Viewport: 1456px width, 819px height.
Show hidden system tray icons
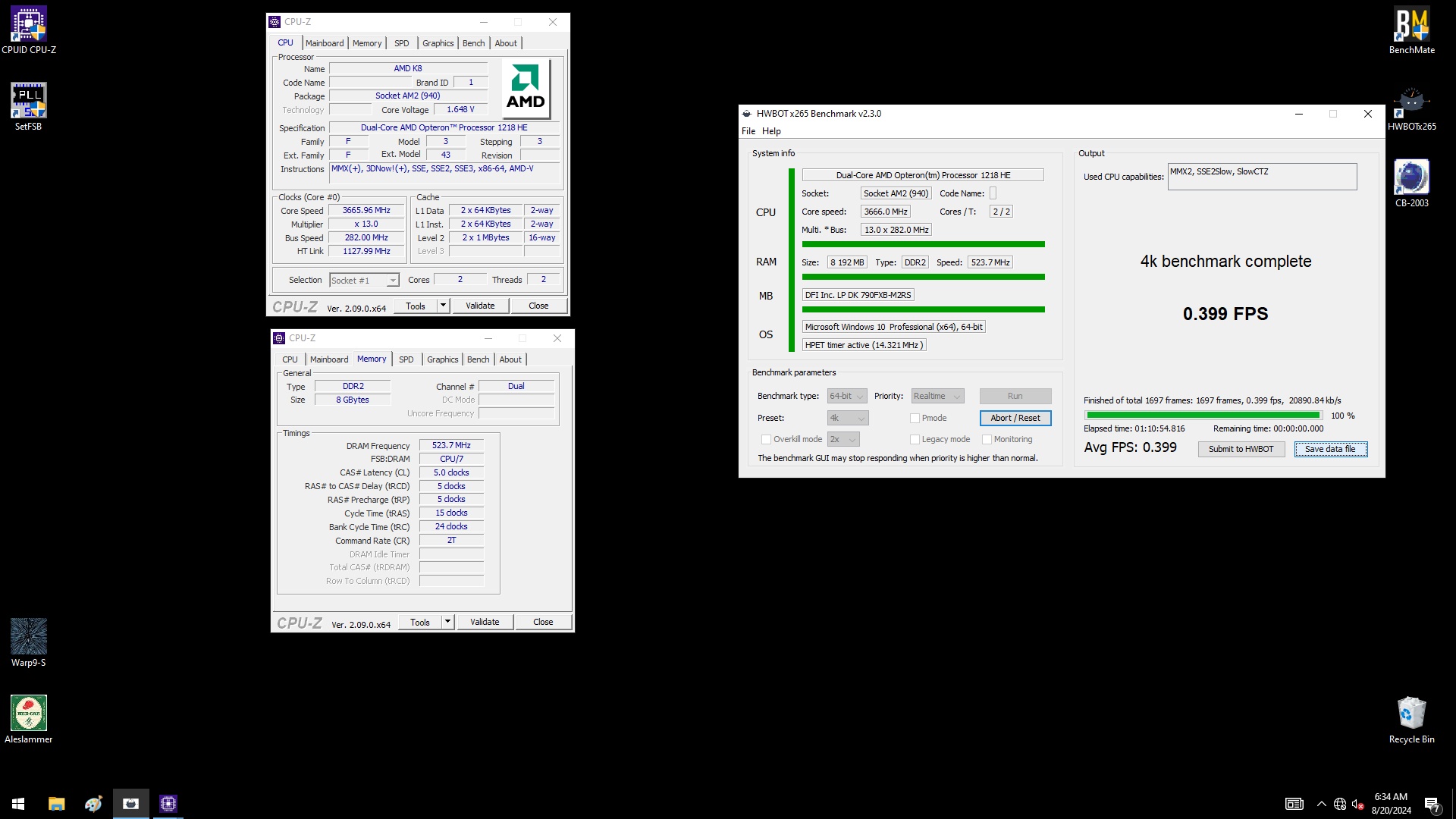pyautogui.click(x=1321, y=804)
